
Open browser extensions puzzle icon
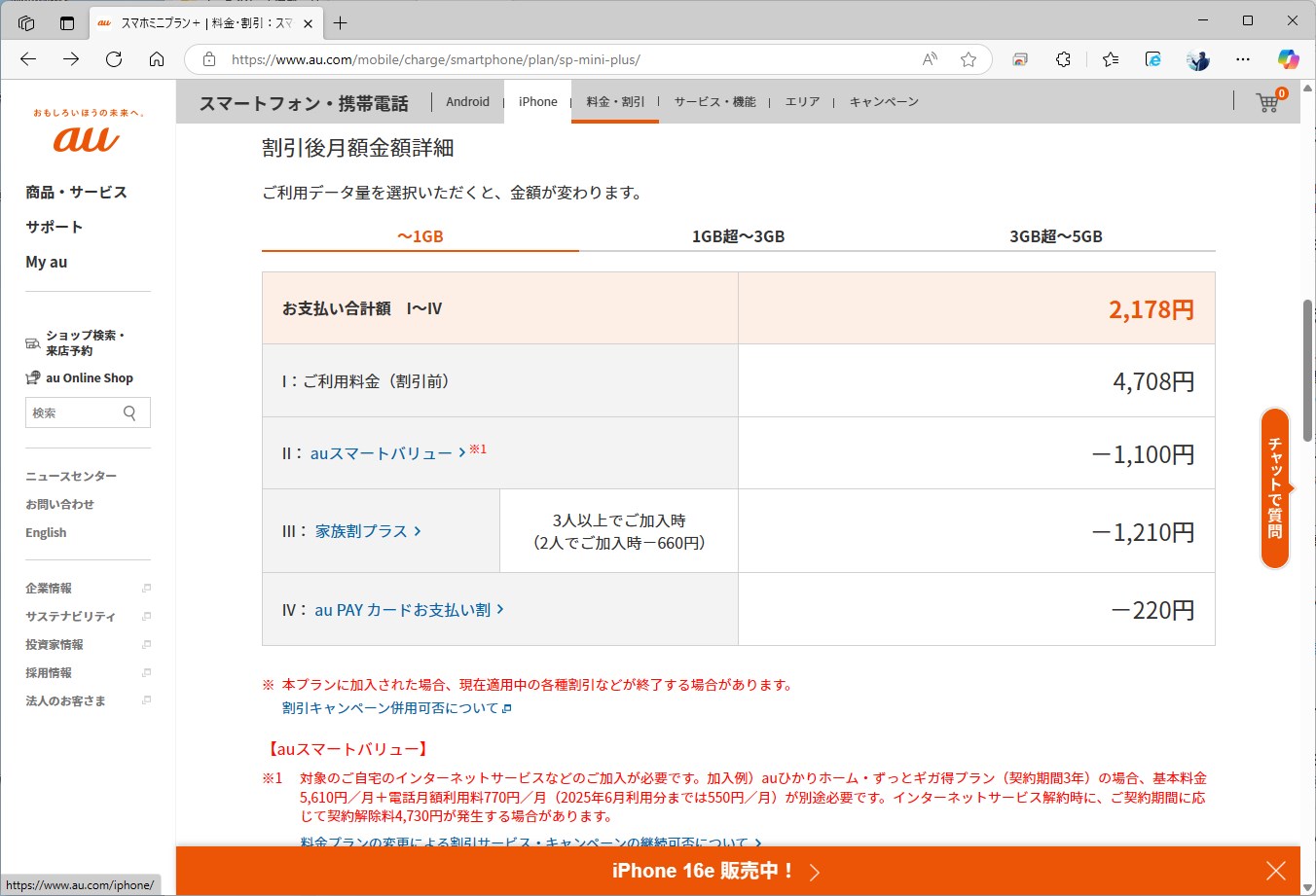click(1063, 59)
